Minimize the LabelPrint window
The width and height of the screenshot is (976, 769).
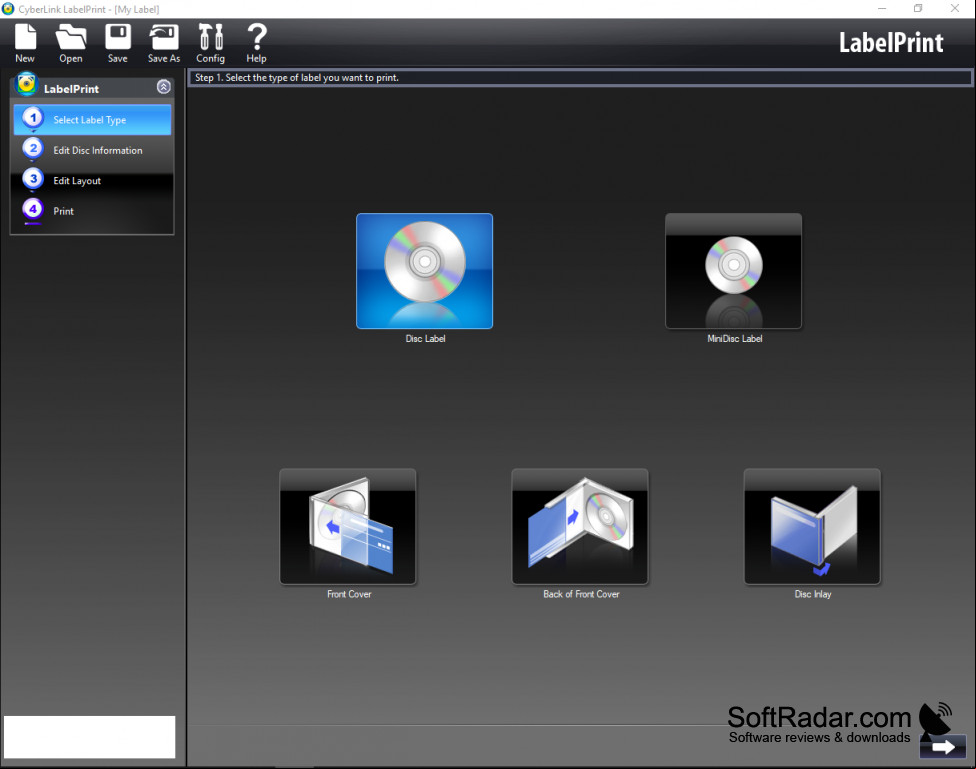click(882, 9)
